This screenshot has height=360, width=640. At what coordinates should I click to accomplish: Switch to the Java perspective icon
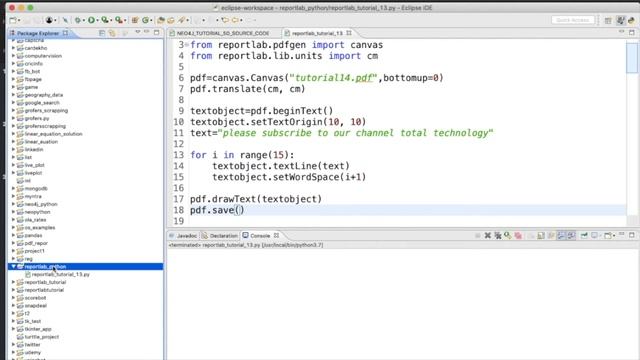tap(620, 20)
